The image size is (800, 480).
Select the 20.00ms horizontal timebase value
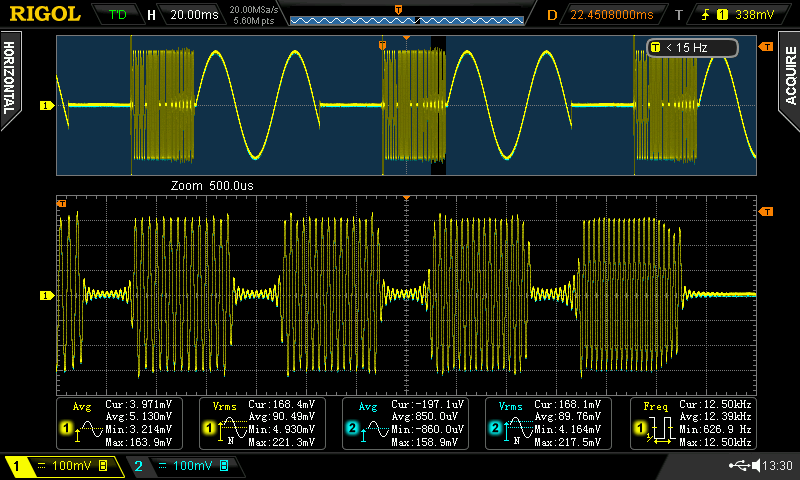click(194, 15)
